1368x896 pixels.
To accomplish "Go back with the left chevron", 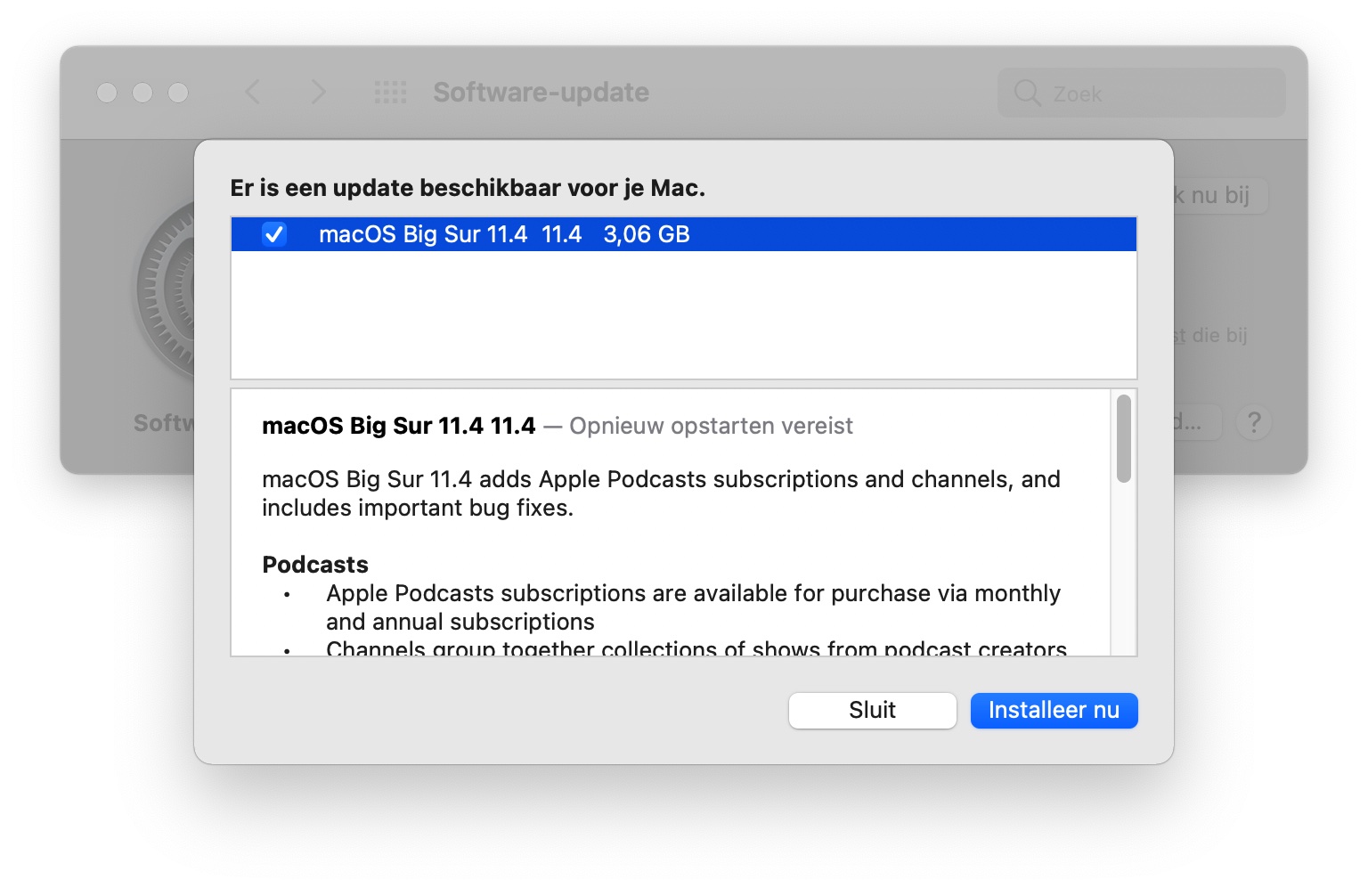I will click(x=253, y=92).
